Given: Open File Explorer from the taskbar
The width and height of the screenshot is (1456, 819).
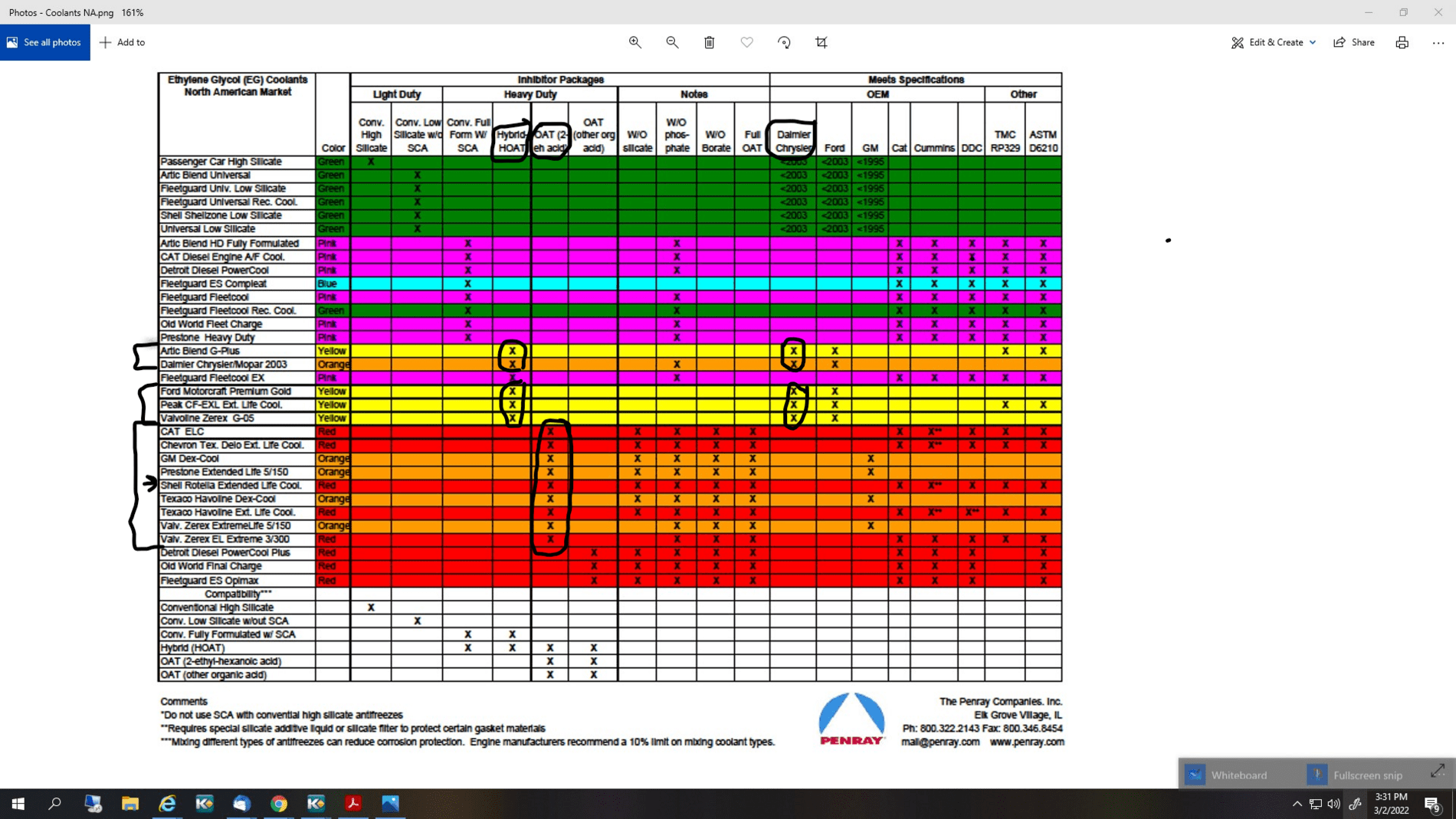Looking at the screenshot, I should [x=130, y=804].
